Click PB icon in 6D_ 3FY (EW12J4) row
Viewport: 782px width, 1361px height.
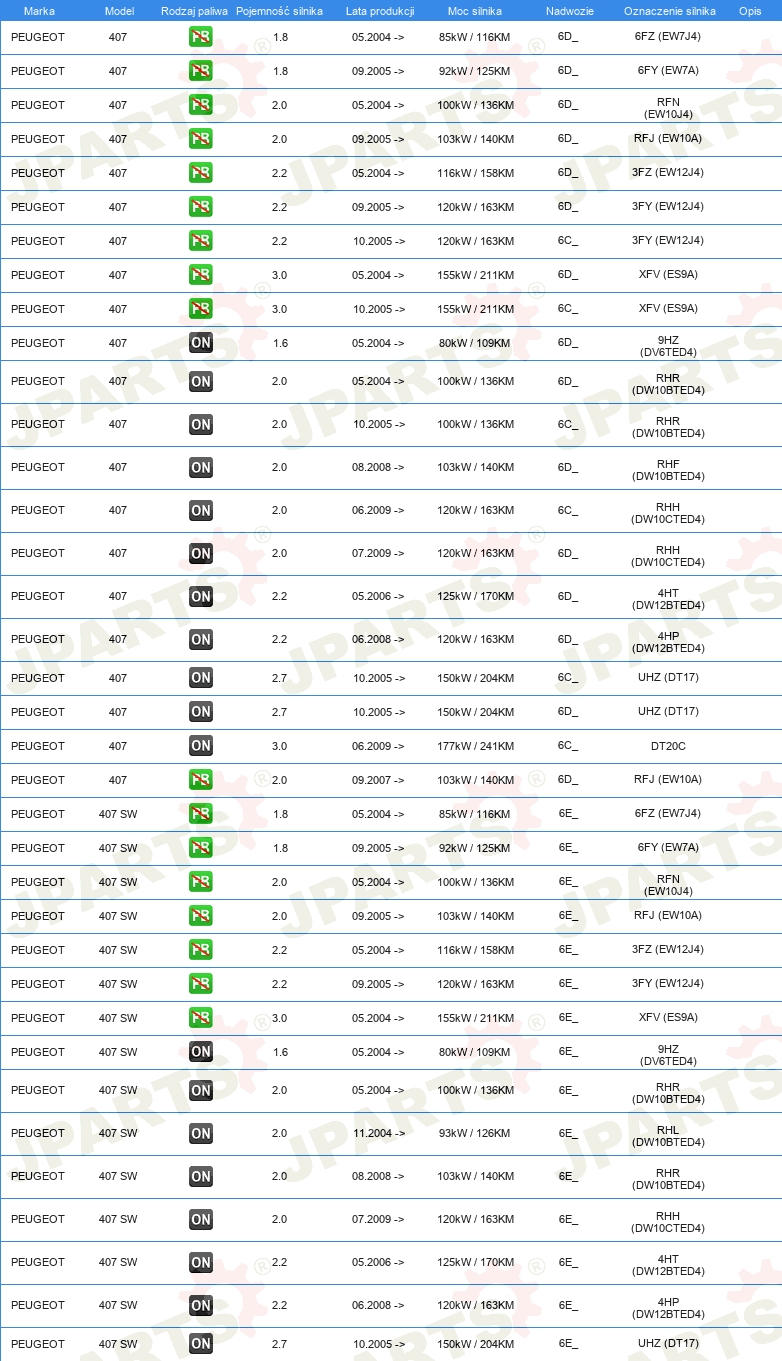201,207
